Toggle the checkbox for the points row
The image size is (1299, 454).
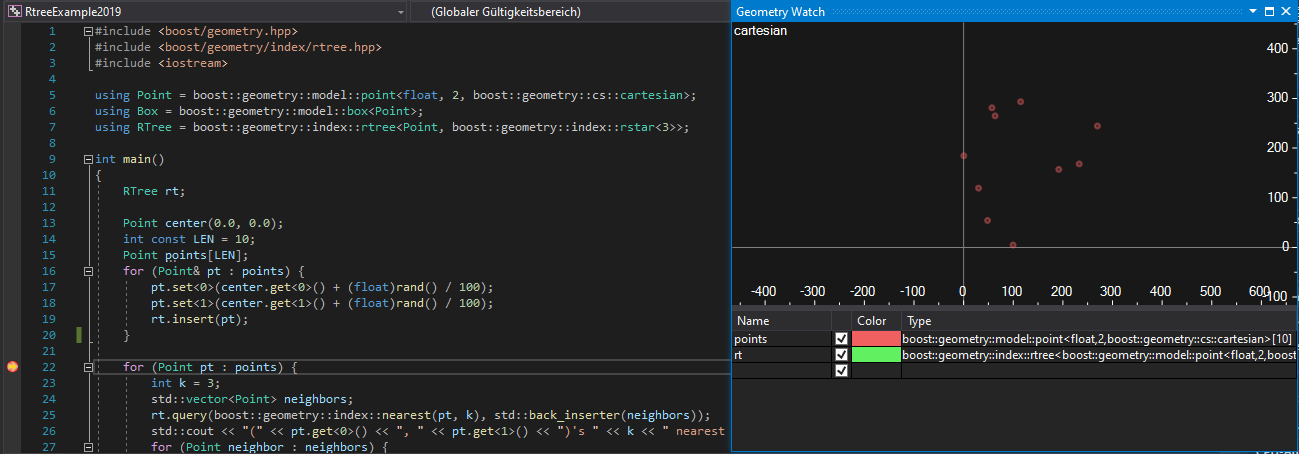coord(841,339)
